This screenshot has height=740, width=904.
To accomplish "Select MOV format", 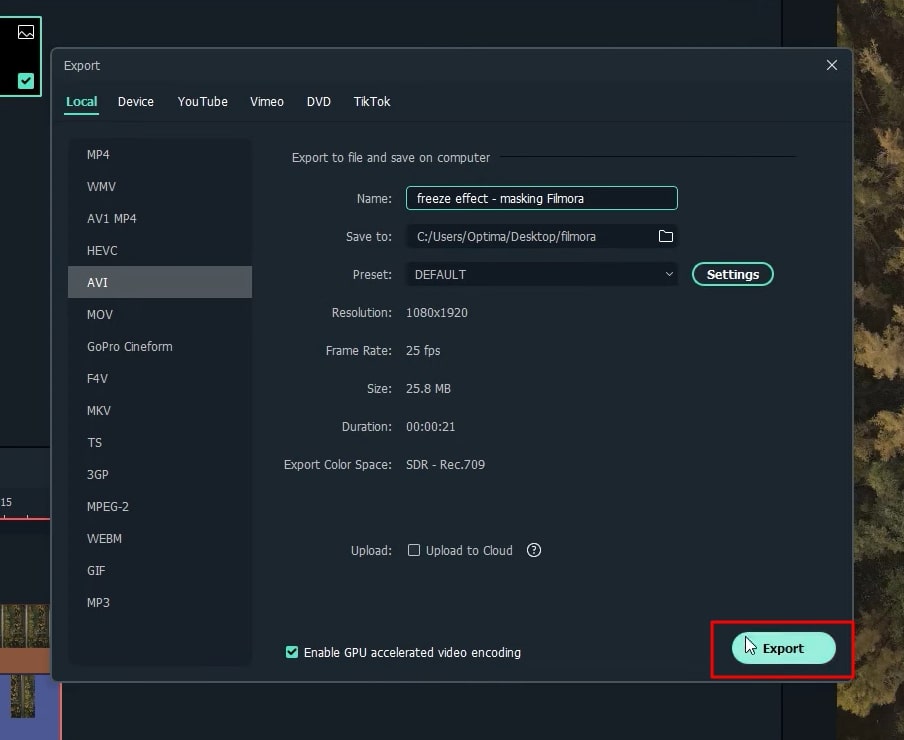I will pos(160,315).
